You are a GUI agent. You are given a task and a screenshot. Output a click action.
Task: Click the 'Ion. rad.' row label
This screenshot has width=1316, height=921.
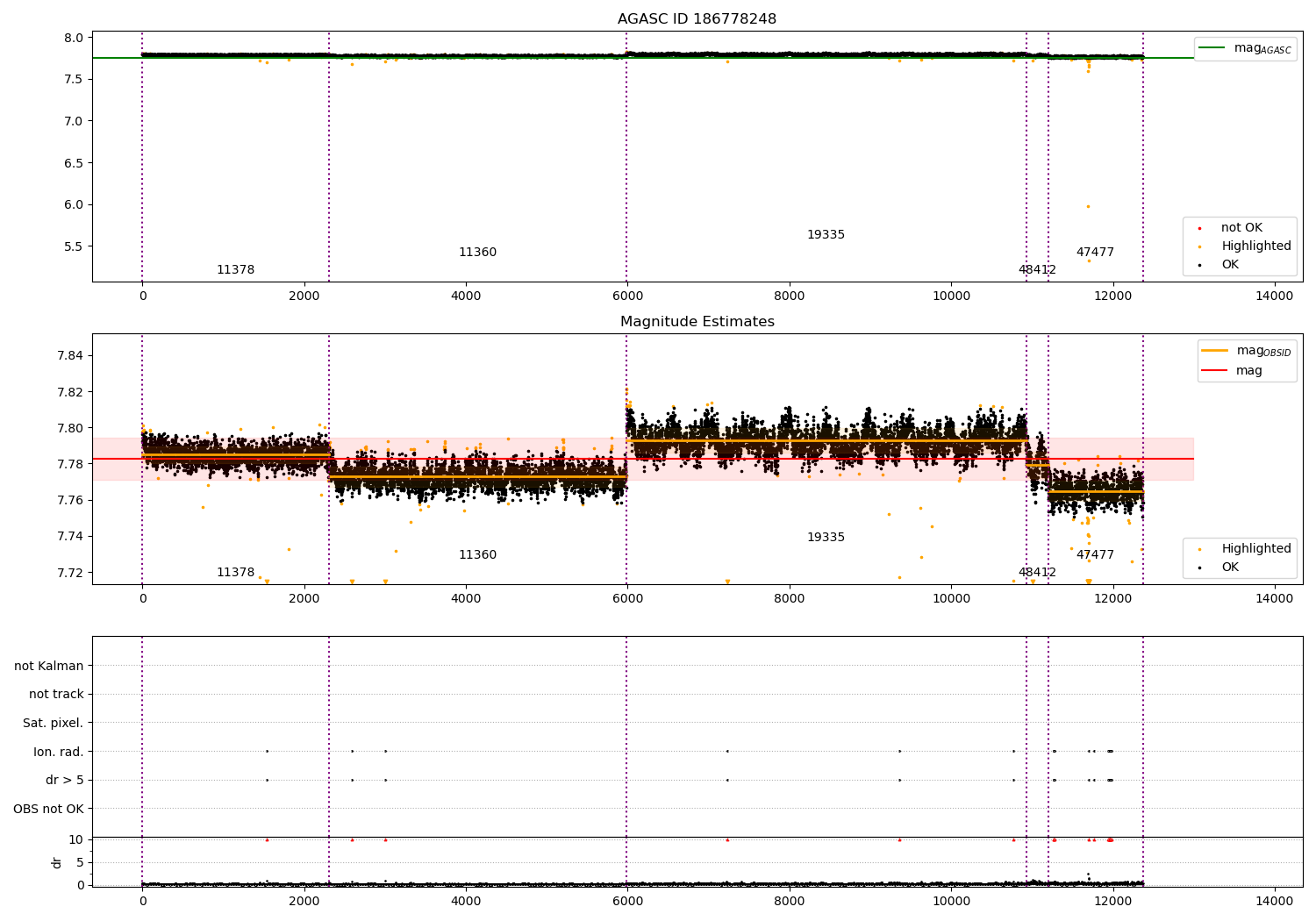tap(59, 753)
